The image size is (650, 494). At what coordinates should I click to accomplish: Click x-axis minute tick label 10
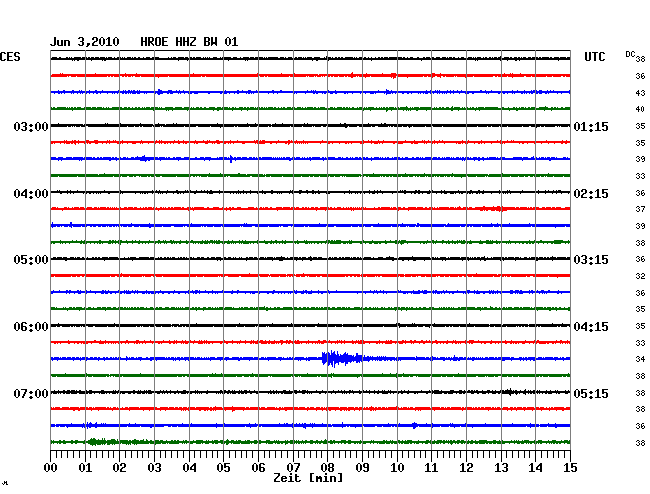[x=397, y=467]
